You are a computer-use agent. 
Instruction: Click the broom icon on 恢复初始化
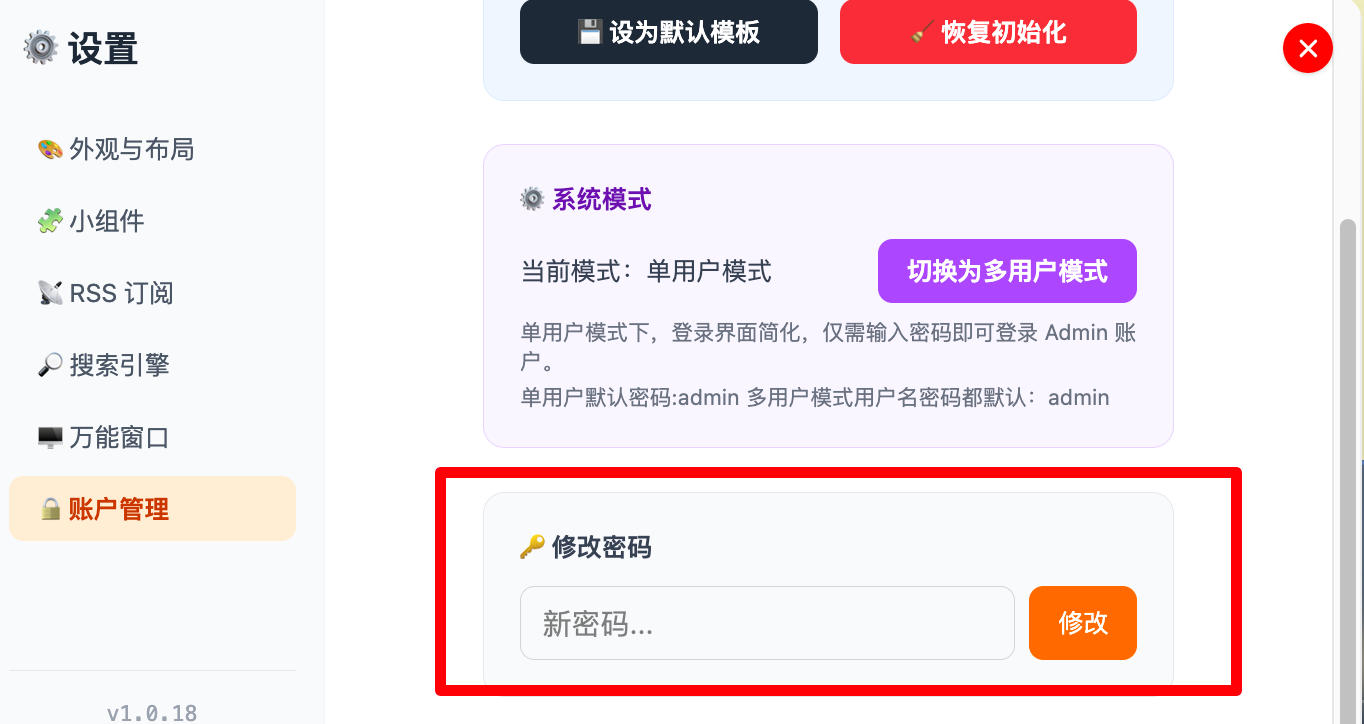click(922, 32)
